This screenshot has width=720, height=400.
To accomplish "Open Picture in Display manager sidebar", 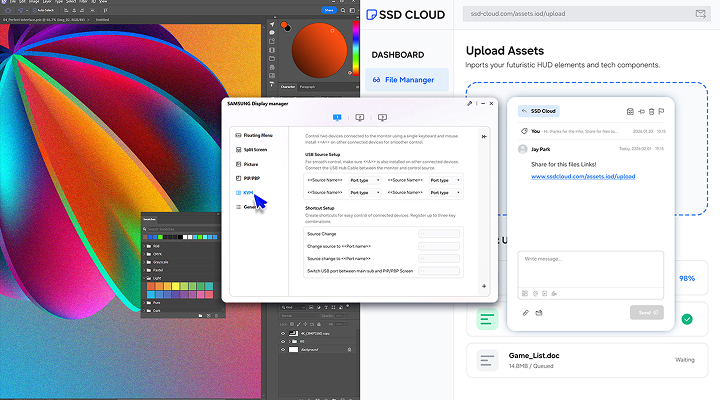I will point(247,164).
